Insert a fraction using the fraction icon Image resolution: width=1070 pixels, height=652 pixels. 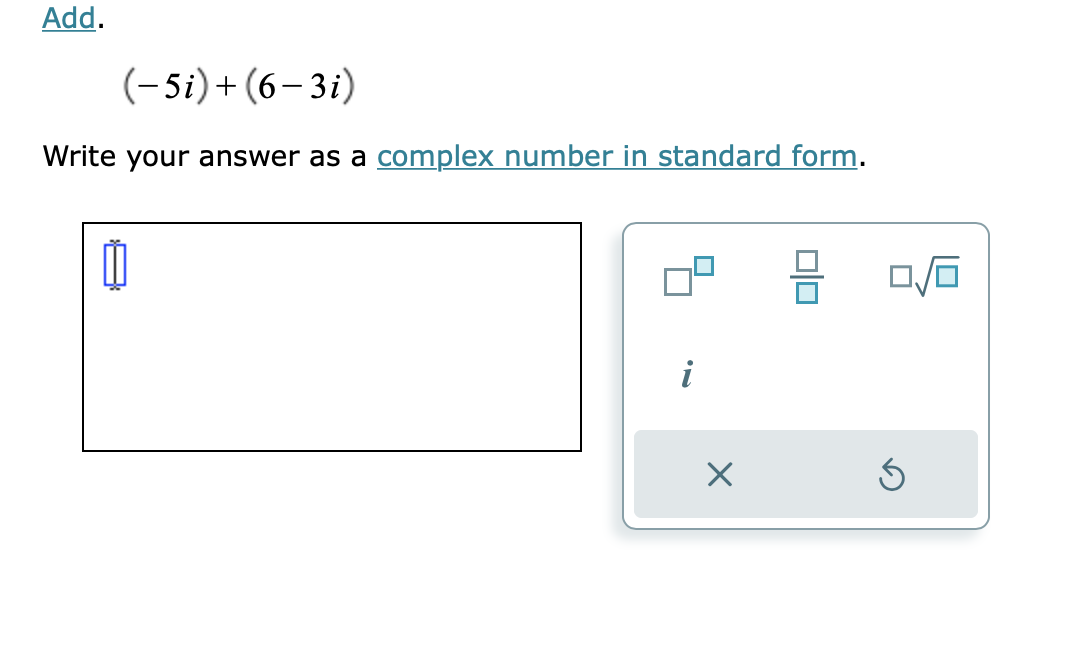(806, 277)
